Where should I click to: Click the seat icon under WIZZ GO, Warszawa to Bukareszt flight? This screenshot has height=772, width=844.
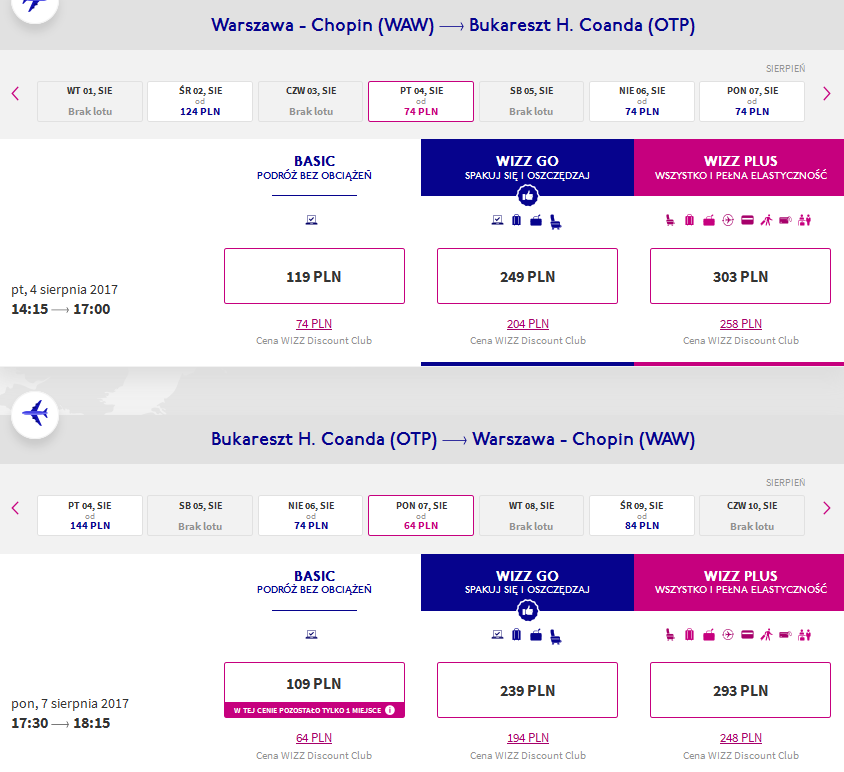click(555, 221)
